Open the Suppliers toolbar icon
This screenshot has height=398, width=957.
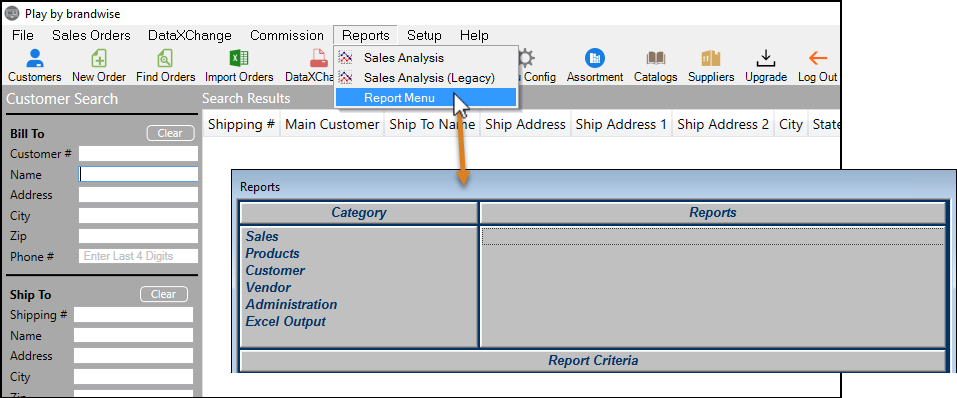(x=711, y=58)
